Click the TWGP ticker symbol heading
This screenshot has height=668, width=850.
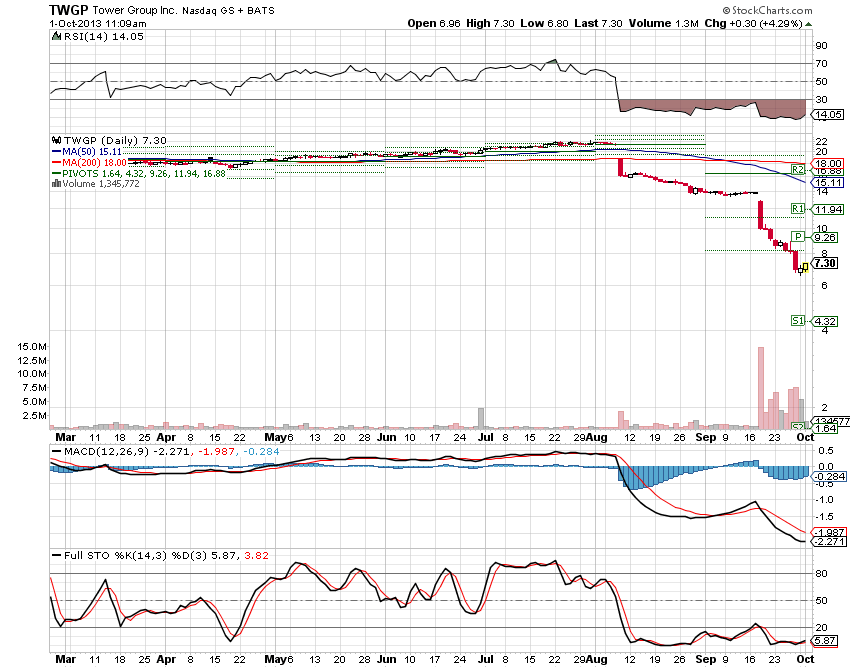[68, 10]
